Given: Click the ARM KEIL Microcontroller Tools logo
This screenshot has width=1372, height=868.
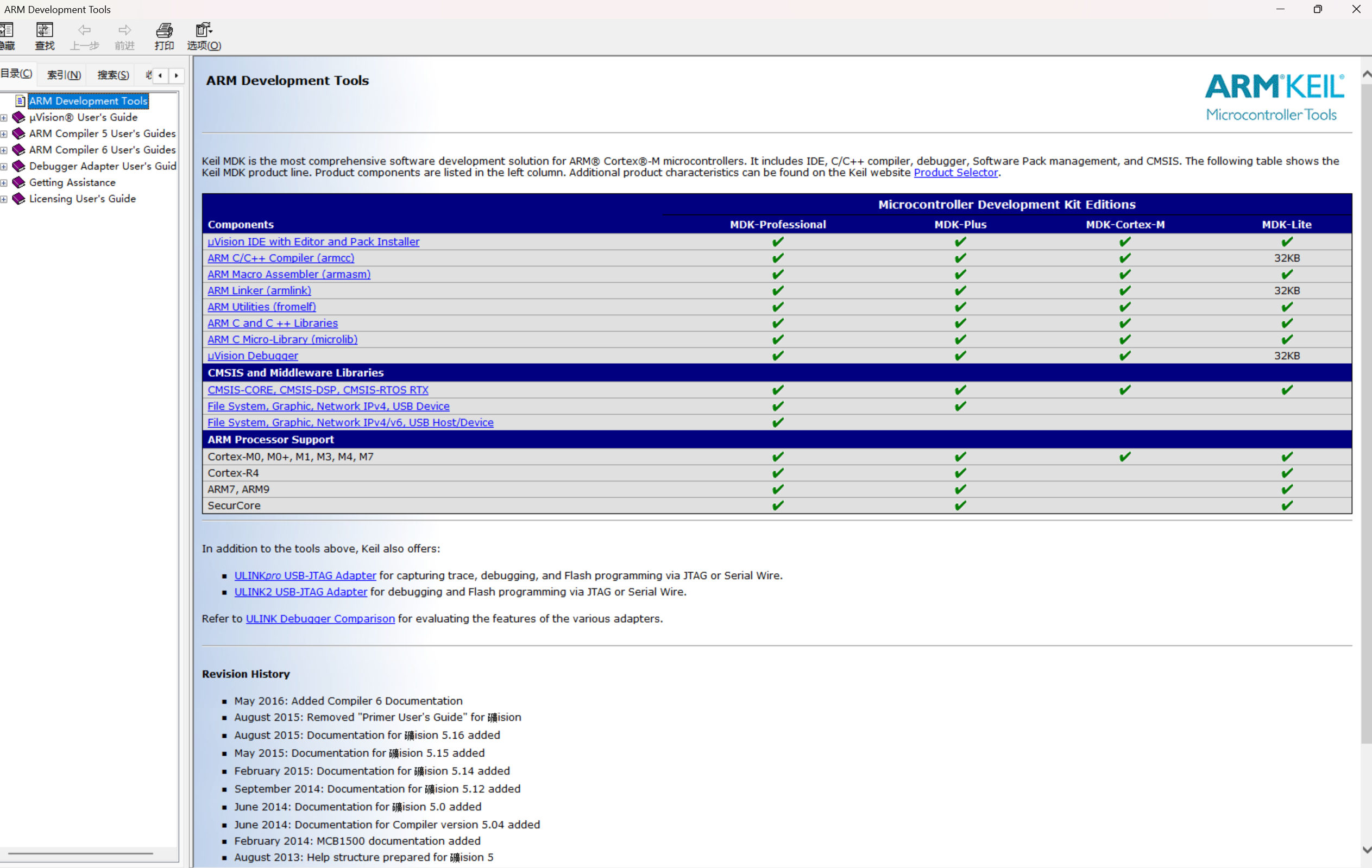Looking at the screenshot, I should coord(1274,97).
